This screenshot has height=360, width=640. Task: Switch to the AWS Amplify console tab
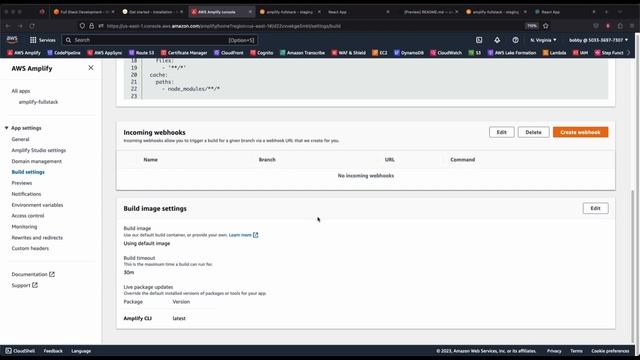pos(221,12)
